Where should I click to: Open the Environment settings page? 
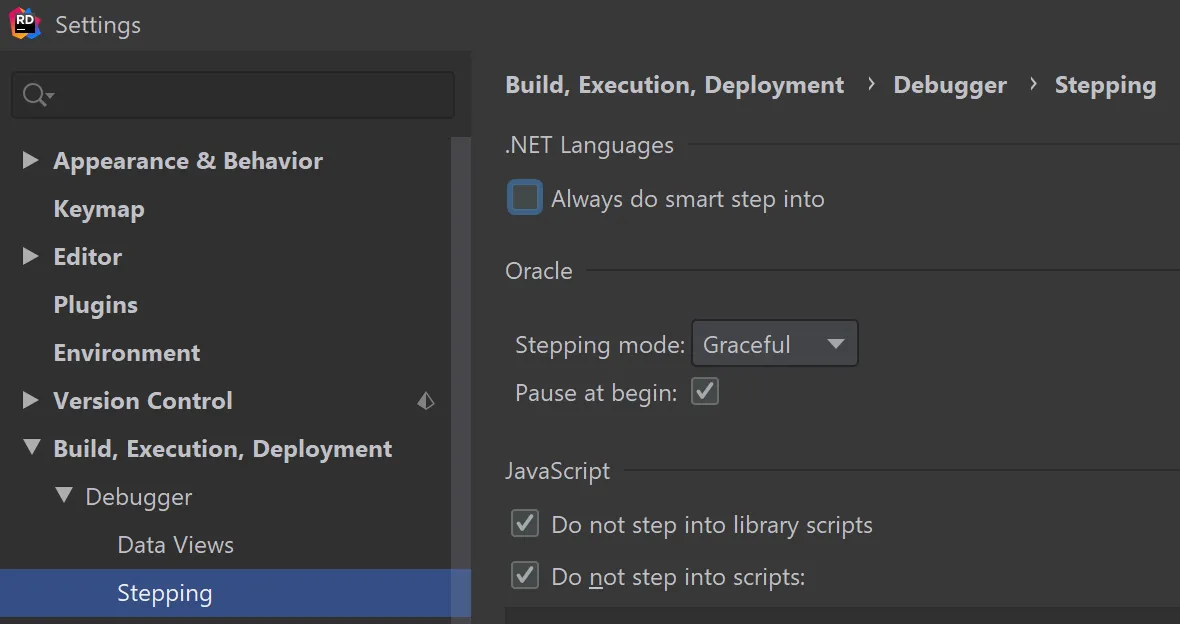(126, 353)
